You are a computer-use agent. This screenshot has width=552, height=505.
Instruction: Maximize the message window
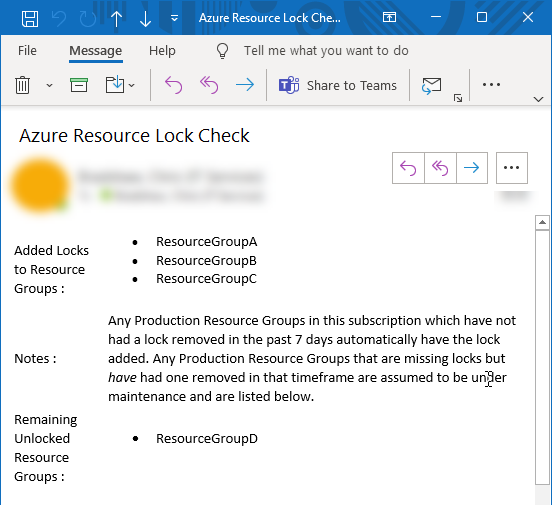[x=482, y=17]
